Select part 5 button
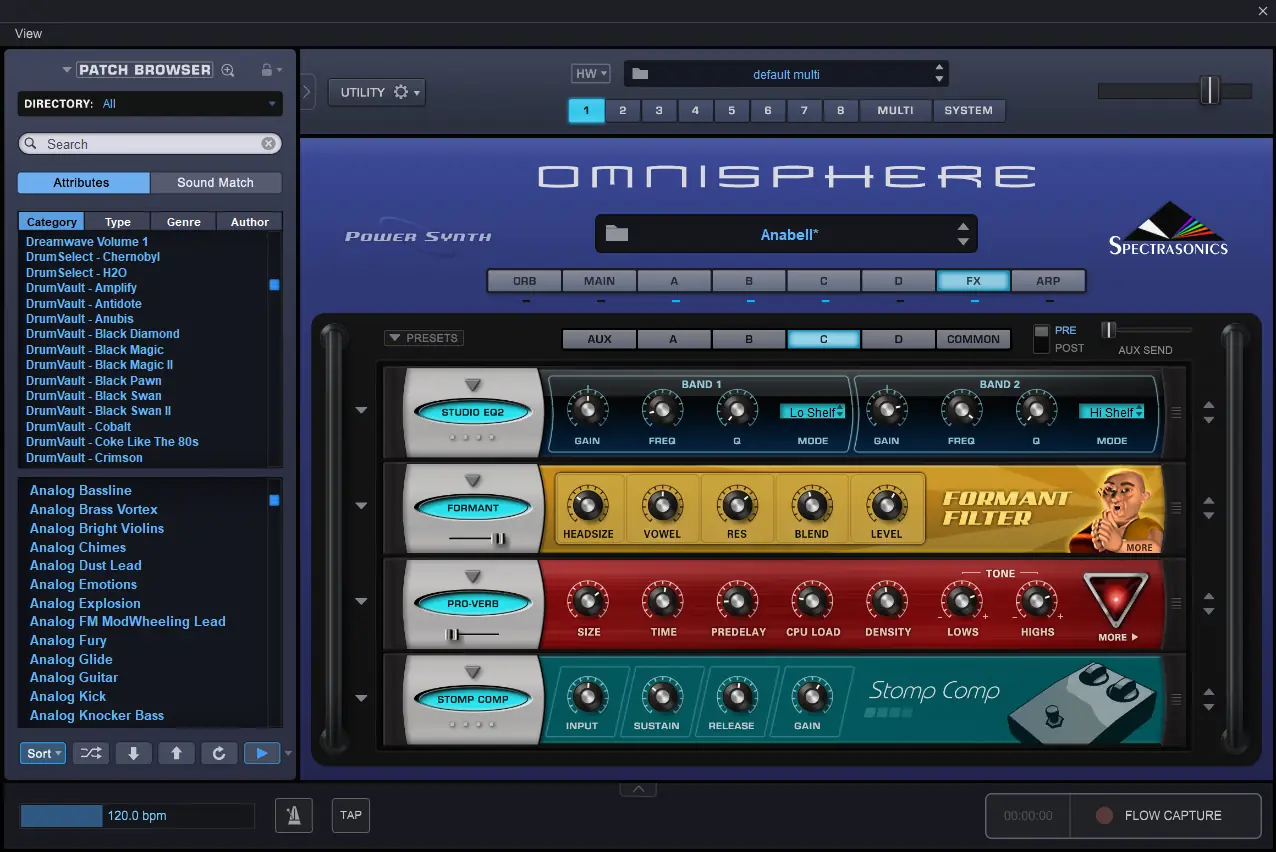This screenshot has width=1276, height=852. 732,110
